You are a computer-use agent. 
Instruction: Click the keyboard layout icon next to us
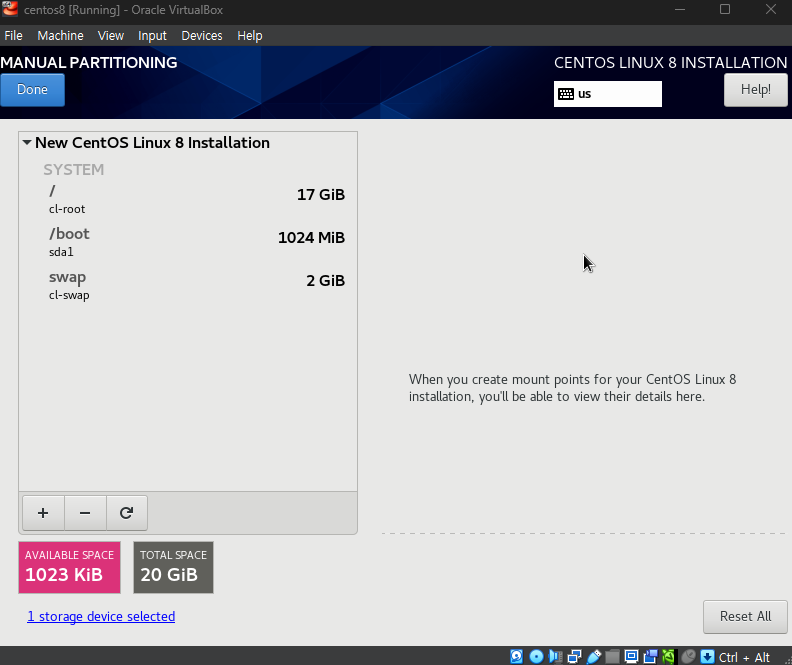point(566,94)
